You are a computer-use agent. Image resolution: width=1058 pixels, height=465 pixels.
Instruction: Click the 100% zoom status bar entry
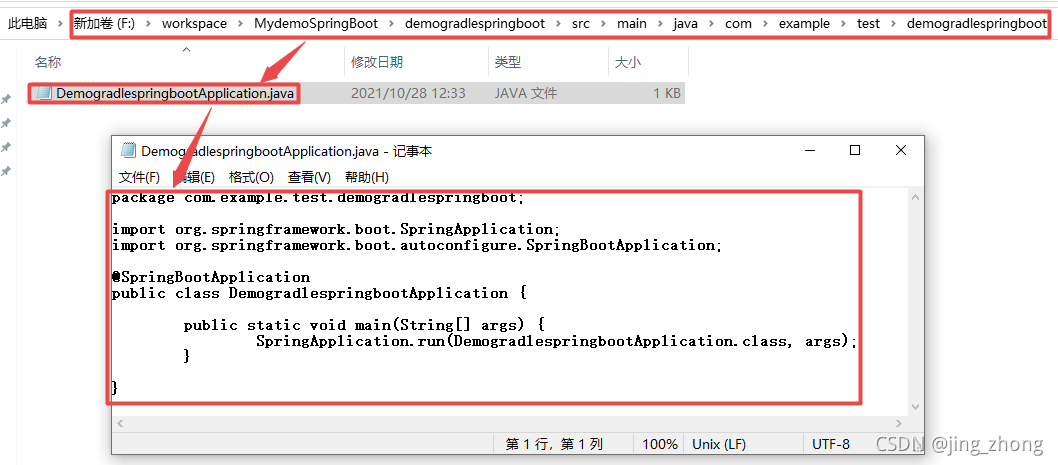click(x=660, y=444)
